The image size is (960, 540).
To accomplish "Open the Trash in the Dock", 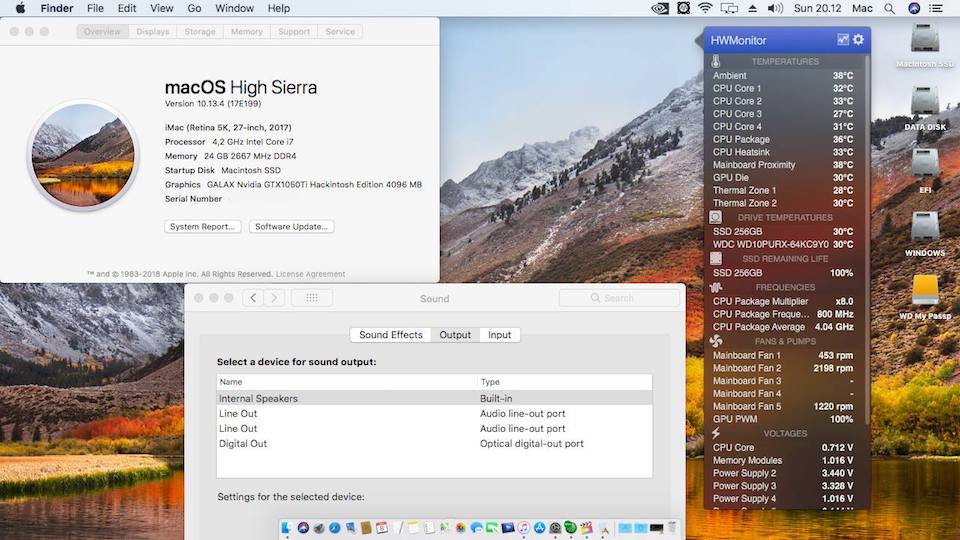I will click(672, 527).
